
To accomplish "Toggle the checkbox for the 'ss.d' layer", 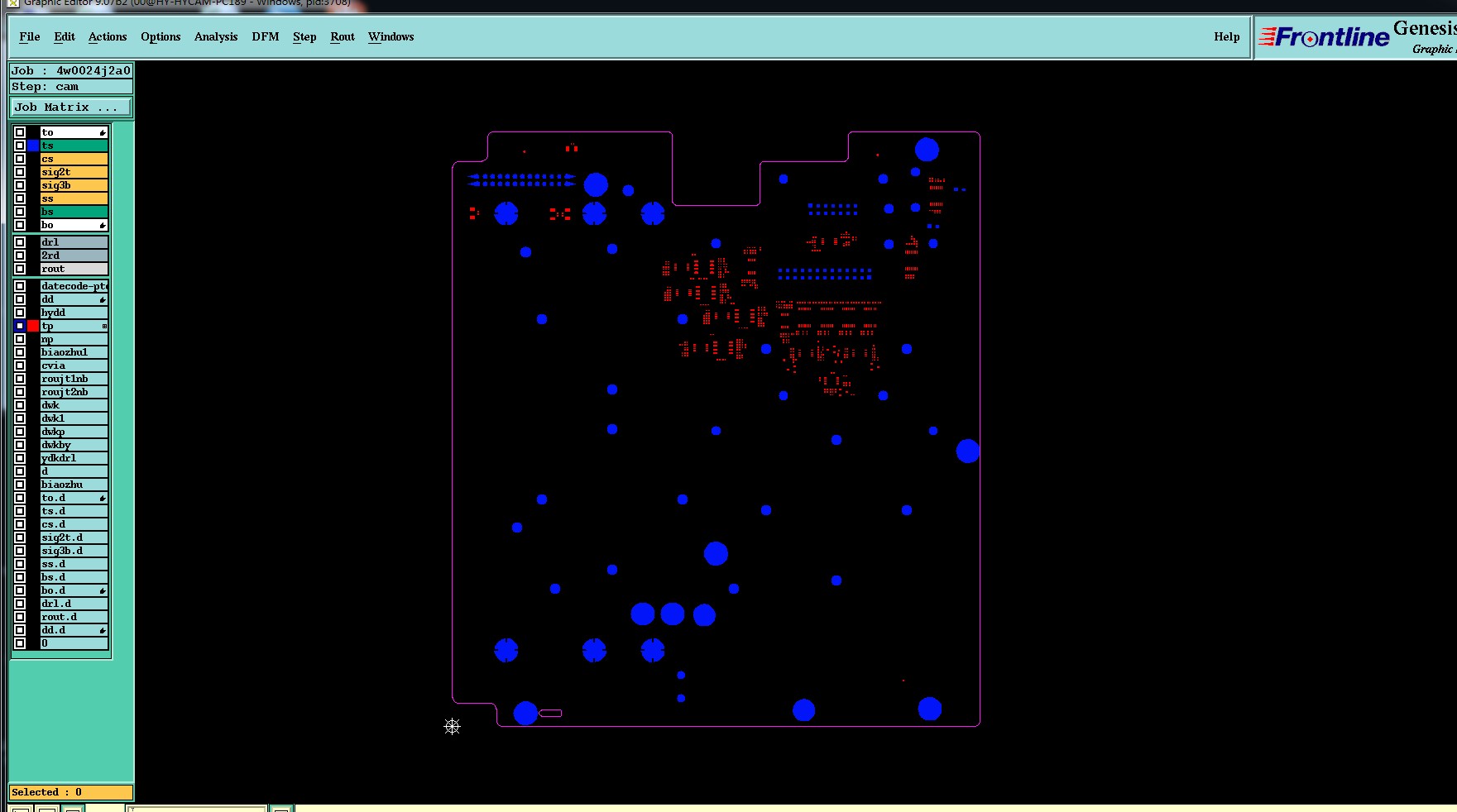I will [20, 564].
